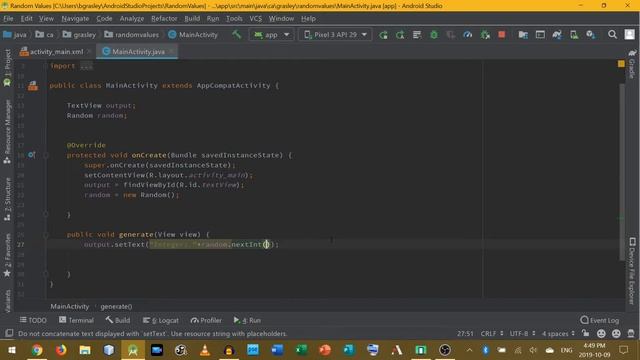Toggle the Favorites side panel
Image resolution: width=640 pixels, height=360 pixels.
7,255
